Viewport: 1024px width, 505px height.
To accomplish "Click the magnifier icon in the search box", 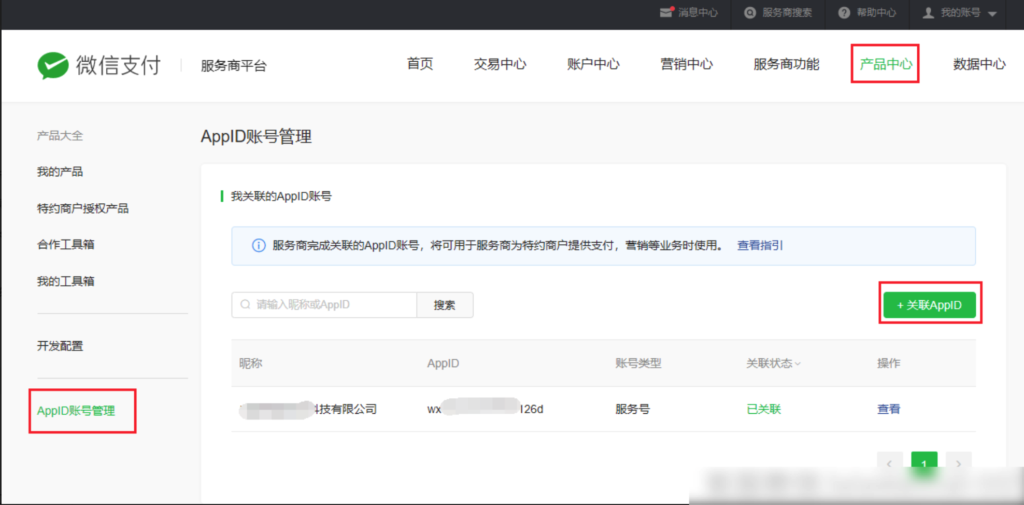I will [x=245, y=304].
